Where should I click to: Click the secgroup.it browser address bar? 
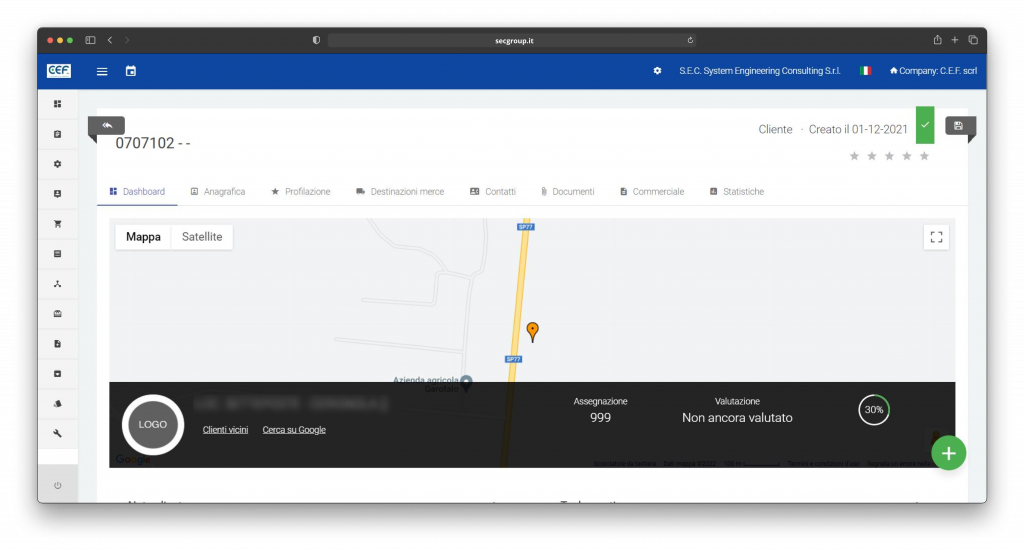pyautogui.click(x=512, y=40)
